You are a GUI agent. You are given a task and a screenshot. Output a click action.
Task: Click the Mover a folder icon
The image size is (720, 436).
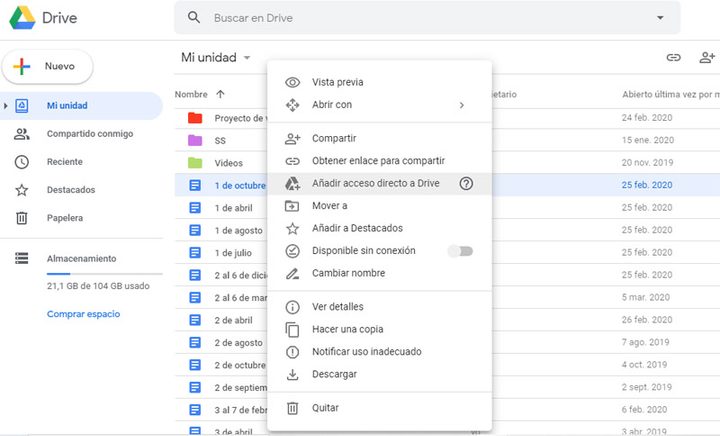pos(292,206)
